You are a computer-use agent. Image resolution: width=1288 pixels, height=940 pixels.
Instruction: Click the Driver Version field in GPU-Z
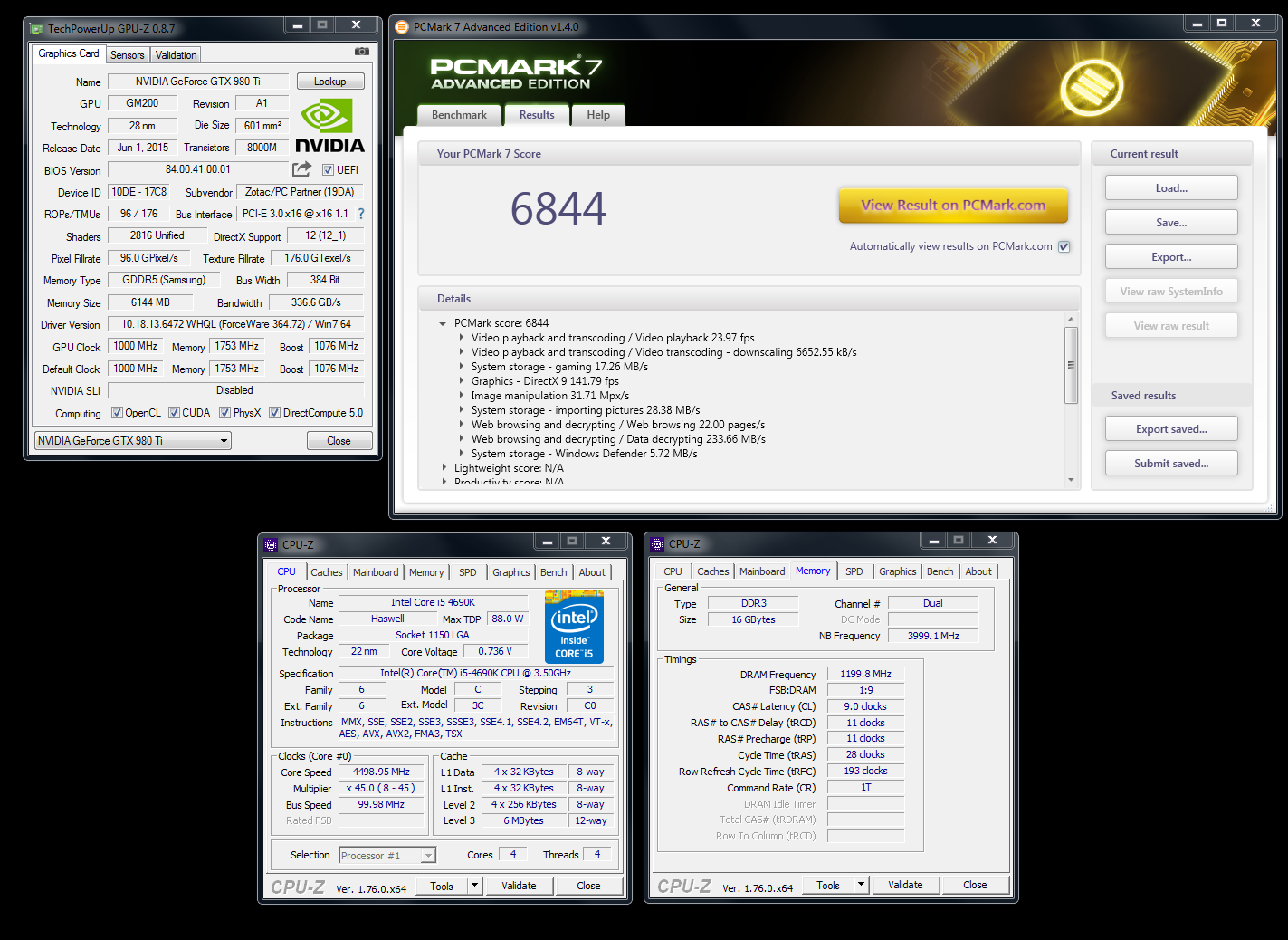click(235, 324)
